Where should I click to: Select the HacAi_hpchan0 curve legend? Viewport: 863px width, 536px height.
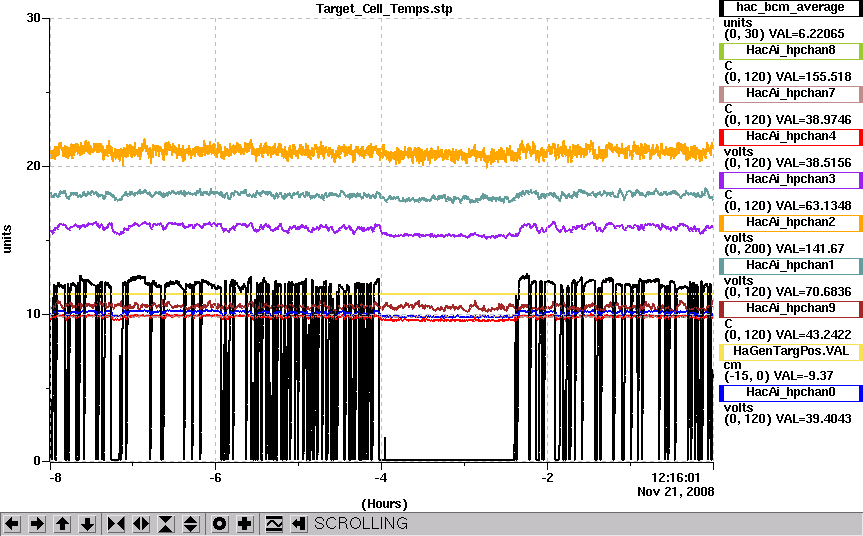pos(791,392)
